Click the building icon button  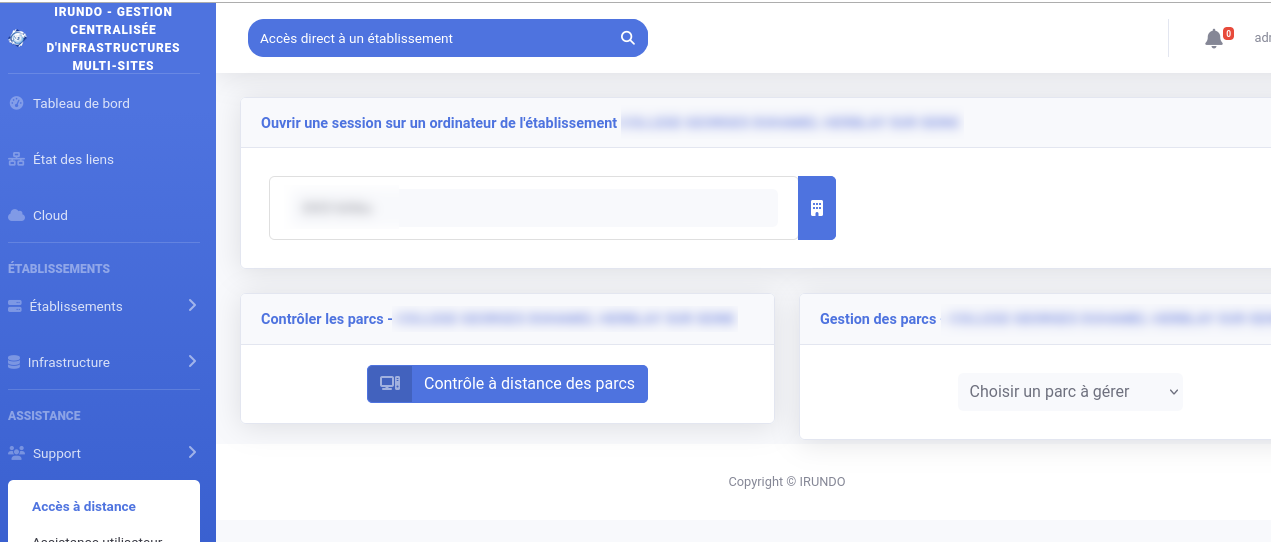(x=816, y=208)
